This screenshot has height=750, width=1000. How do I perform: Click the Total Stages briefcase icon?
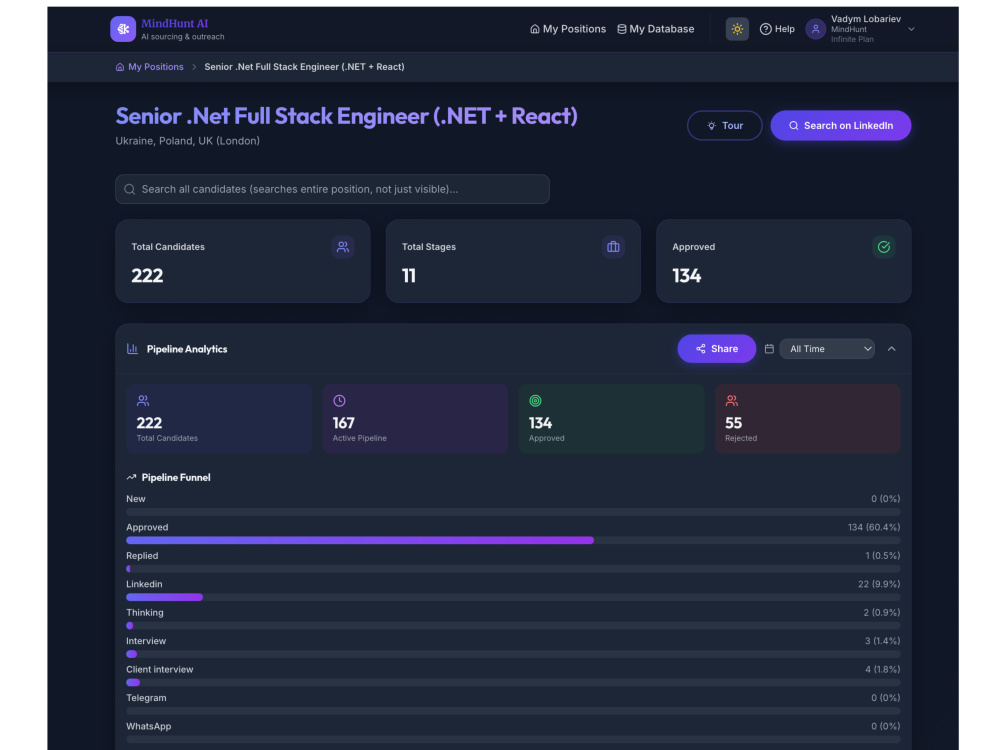[613, 247]
